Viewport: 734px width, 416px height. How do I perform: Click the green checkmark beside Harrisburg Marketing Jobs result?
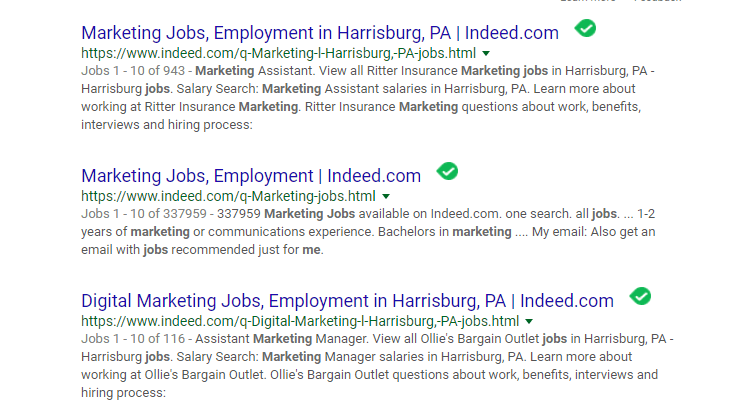585,29
